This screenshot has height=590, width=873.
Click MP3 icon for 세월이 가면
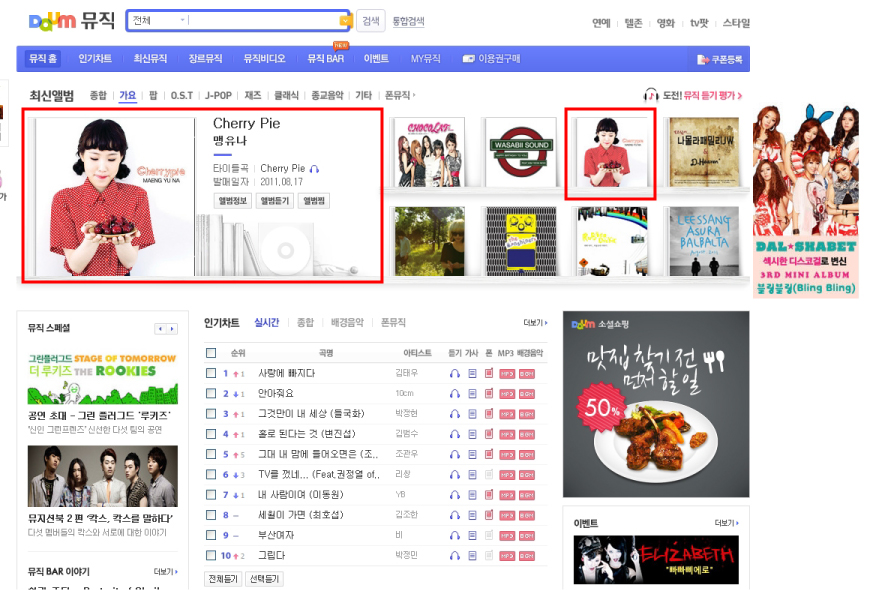(507, 515)
